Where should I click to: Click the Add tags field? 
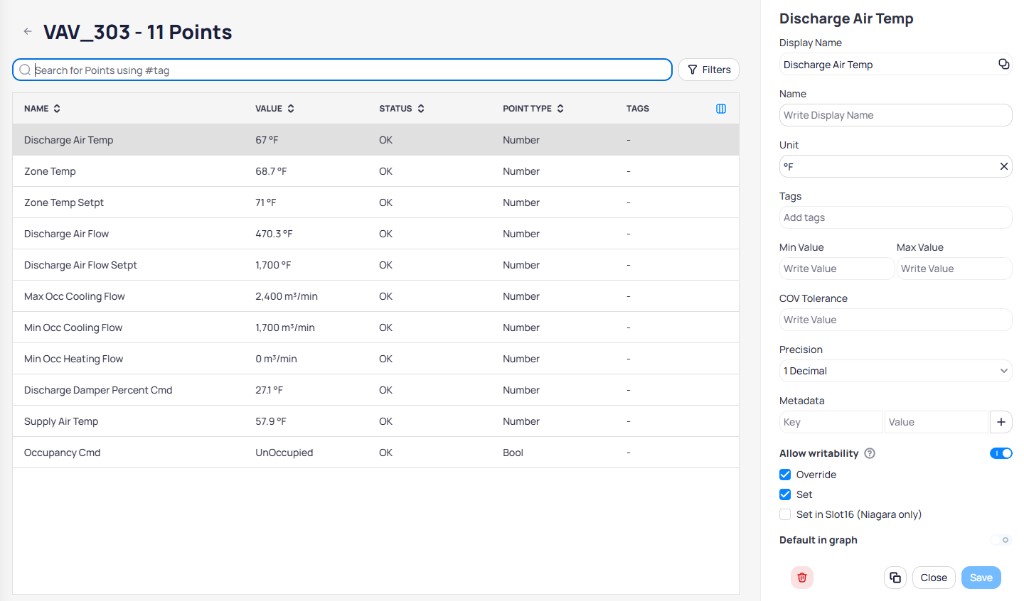tap(895, 218)
